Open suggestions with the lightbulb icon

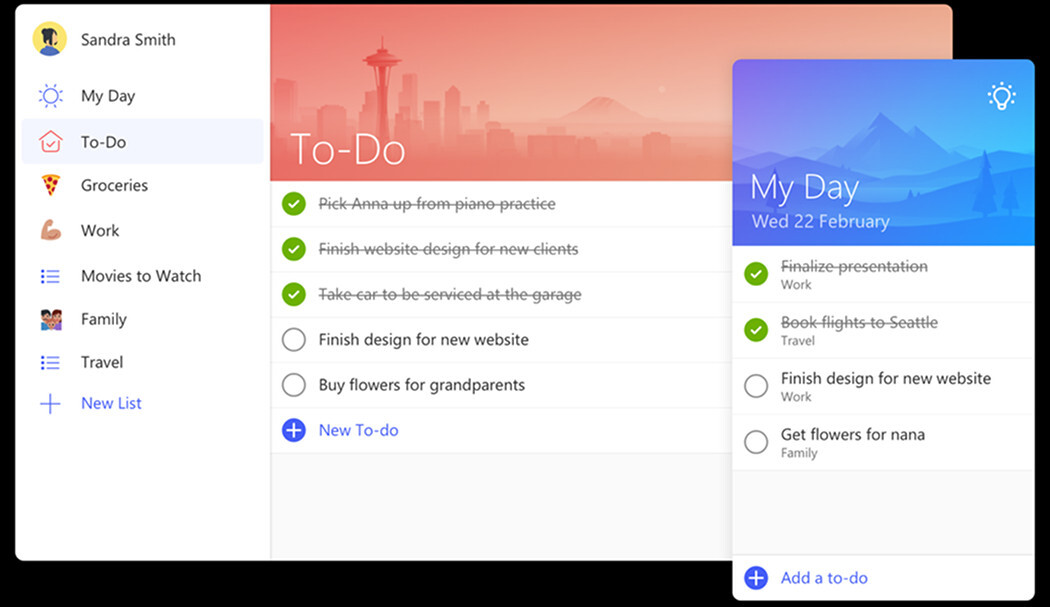pos(1001,96)
